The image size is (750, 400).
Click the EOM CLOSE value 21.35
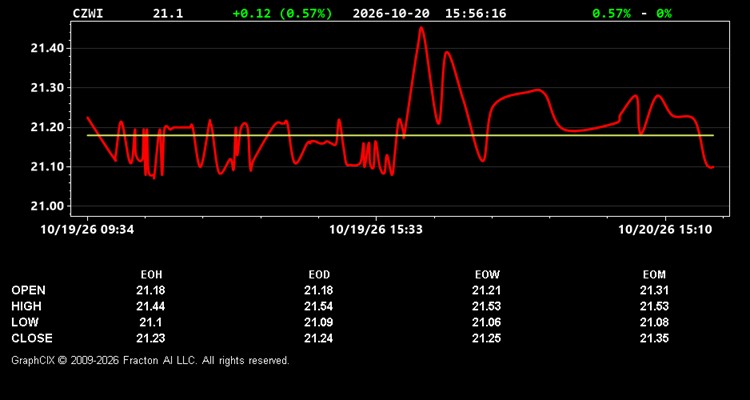654,338
